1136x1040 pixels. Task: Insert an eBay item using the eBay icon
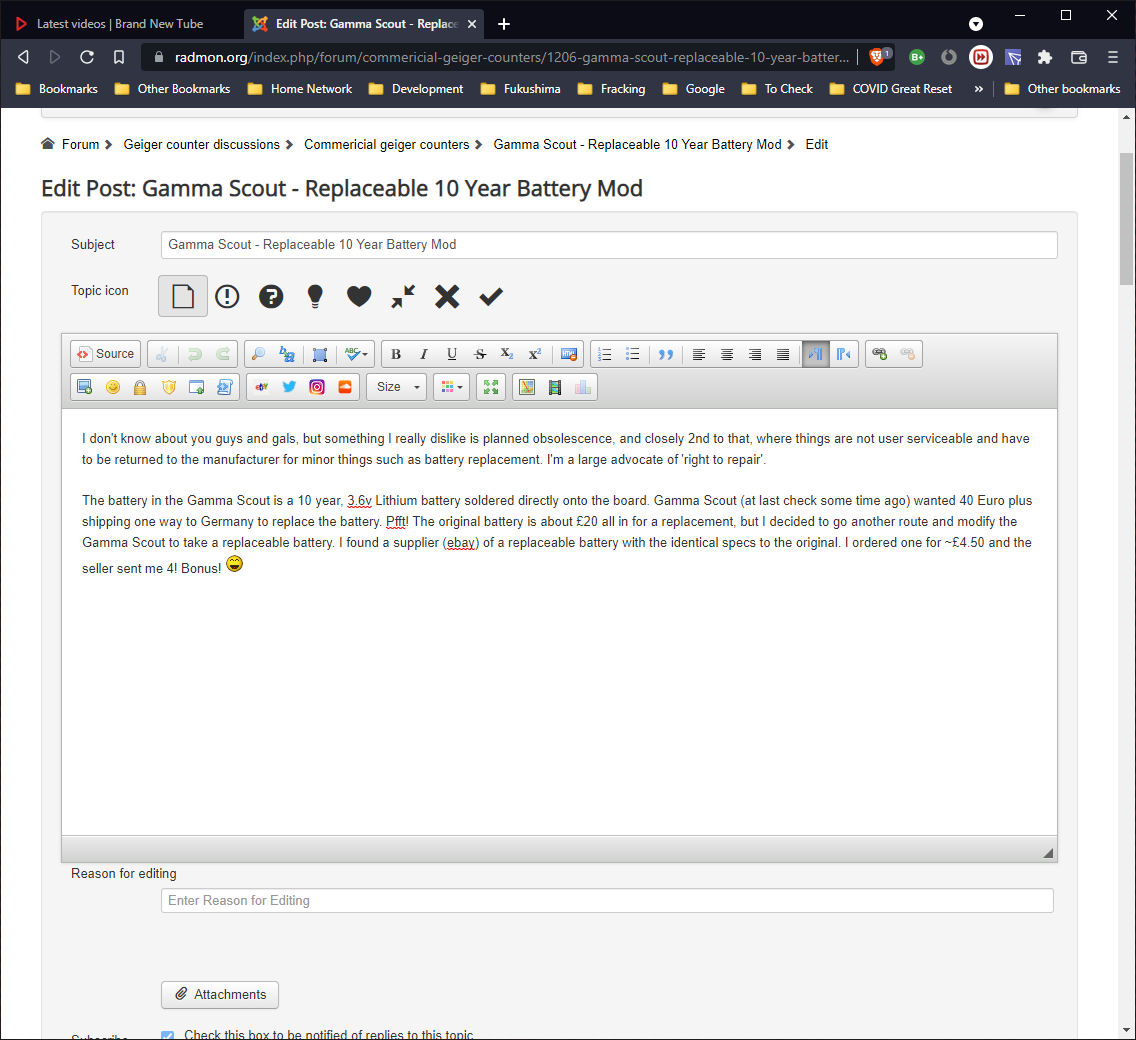(x=262, y=388)
